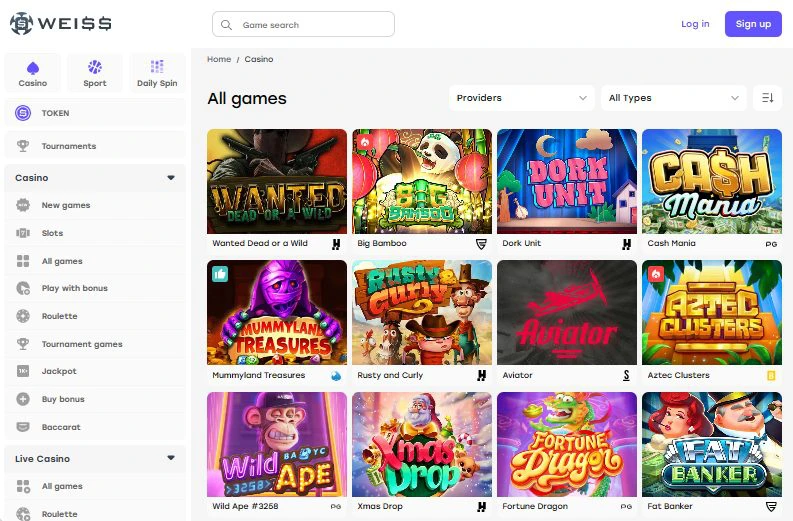Click the Buy bonus plus icon
793x521 pixels.
[x=23, y=399]
